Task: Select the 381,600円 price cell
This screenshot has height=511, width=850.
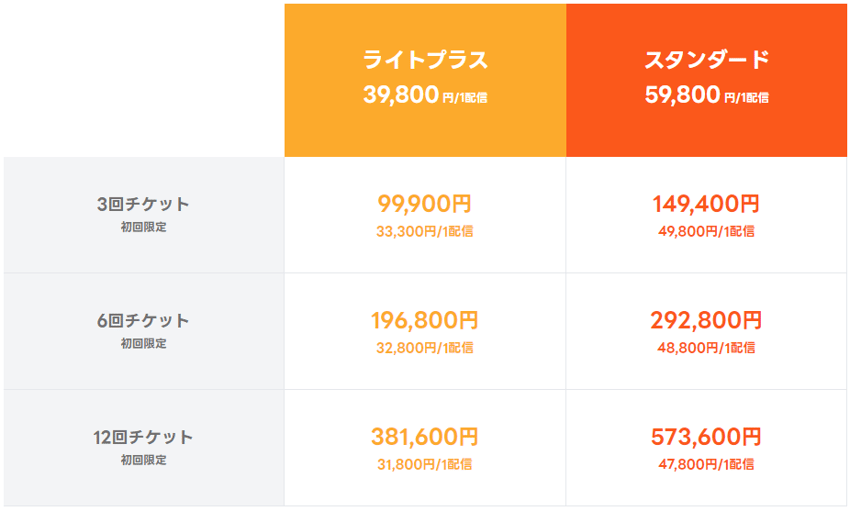Action: coord(425,437)
